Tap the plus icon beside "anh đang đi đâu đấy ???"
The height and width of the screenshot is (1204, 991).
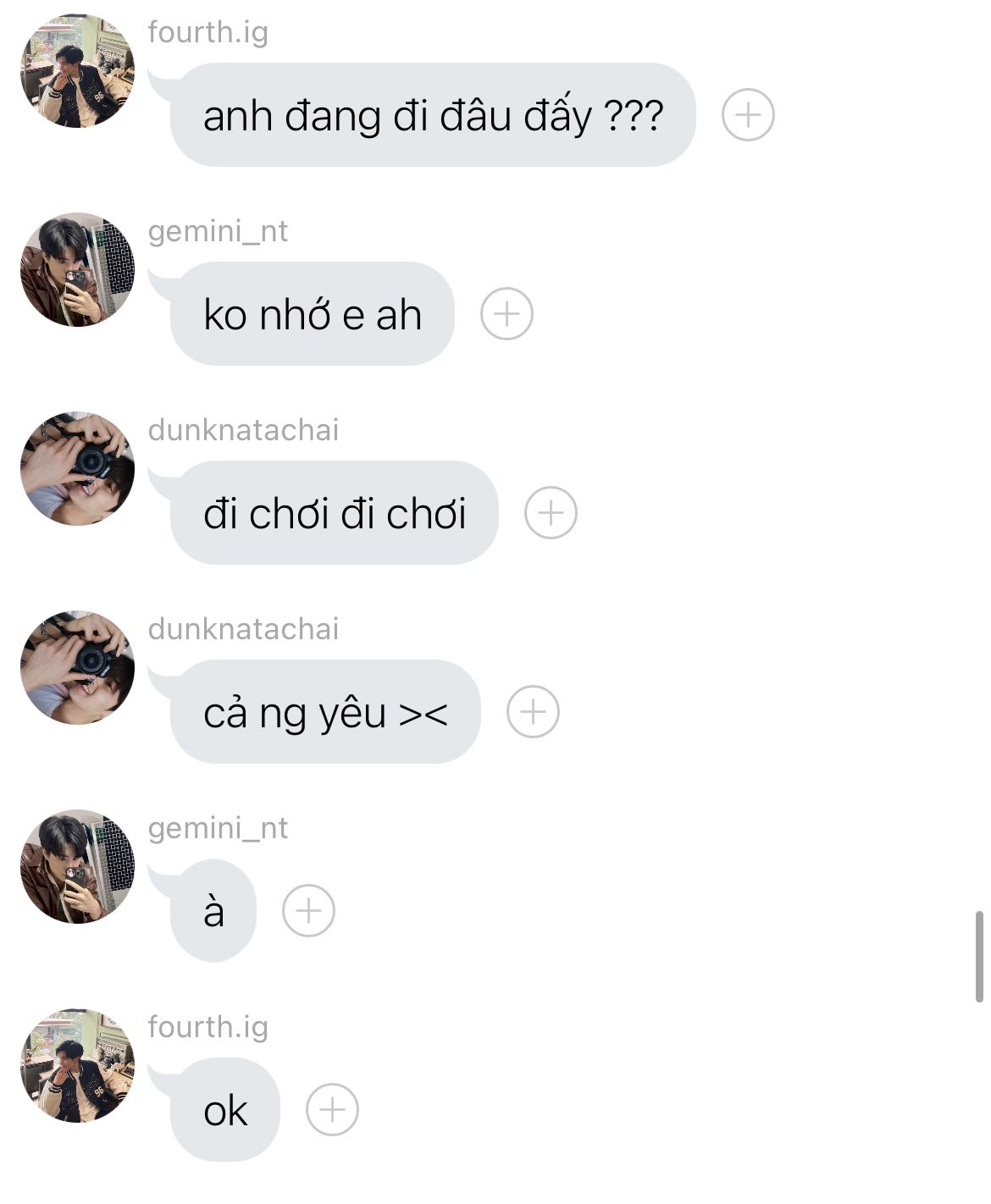[x=748, y=114]
